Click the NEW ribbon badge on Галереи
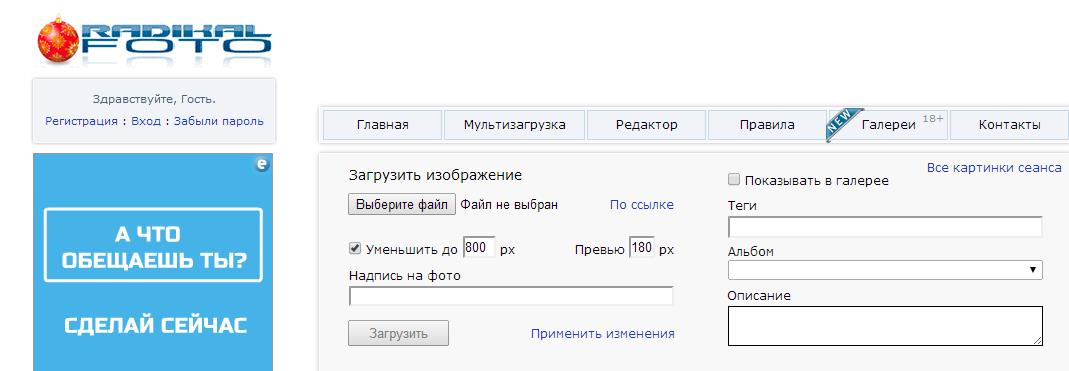Viewport: 1069px width, 371px height. (x=844, y=125)
